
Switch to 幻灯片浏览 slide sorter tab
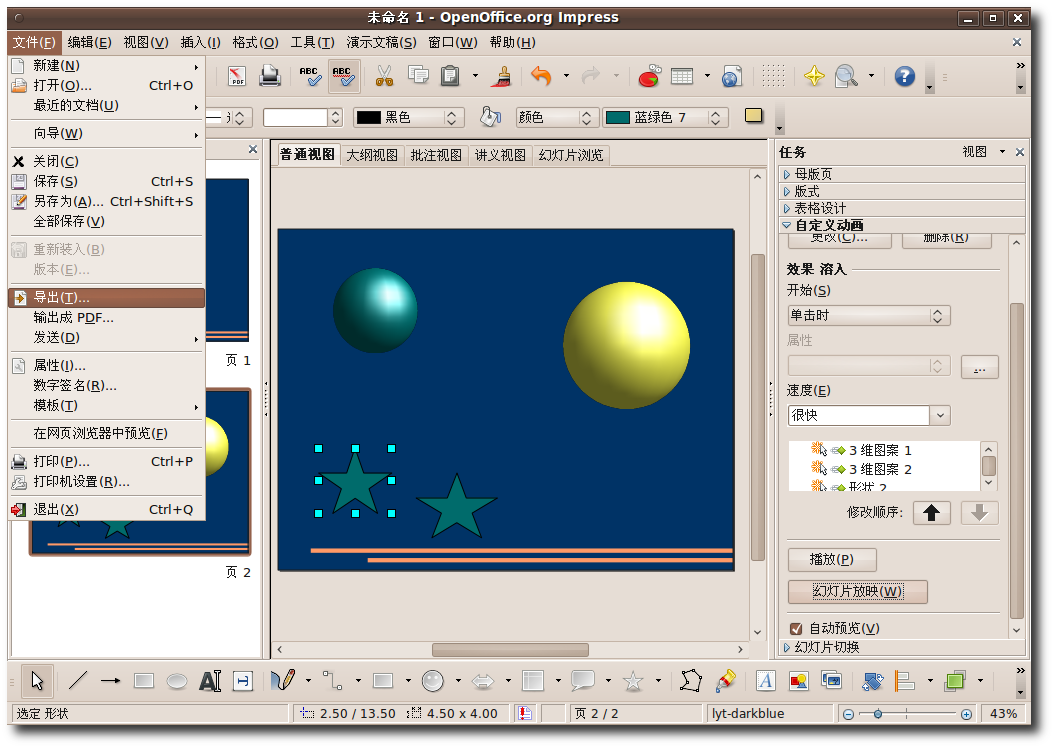(571, 155)
